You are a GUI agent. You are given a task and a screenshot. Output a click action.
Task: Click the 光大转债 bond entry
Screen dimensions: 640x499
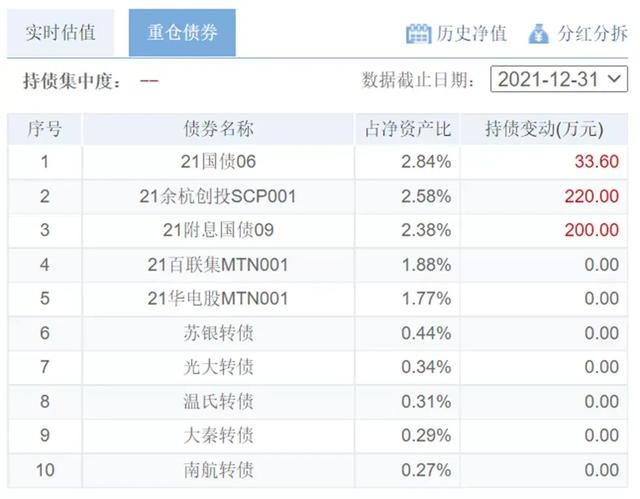tap(218, 367)
